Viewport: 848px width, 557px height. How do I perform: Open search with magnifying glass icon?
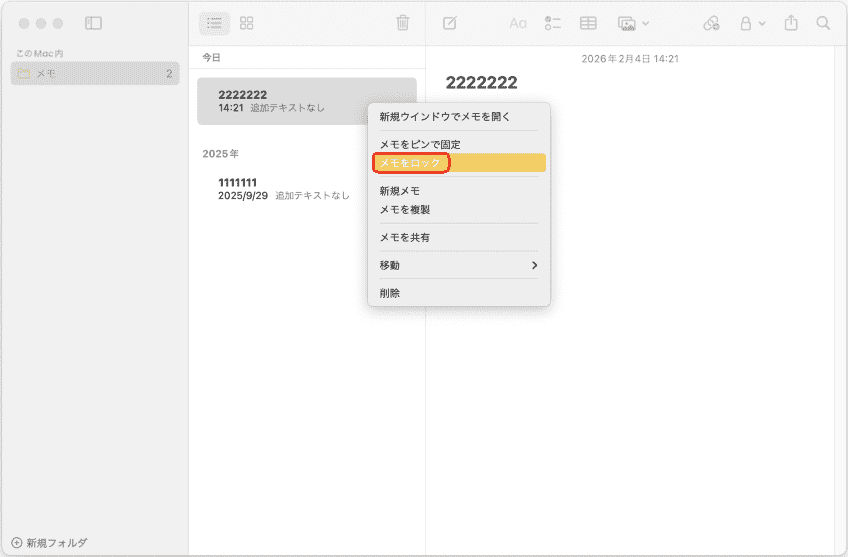pyautogui.click(x=823, y=23)
